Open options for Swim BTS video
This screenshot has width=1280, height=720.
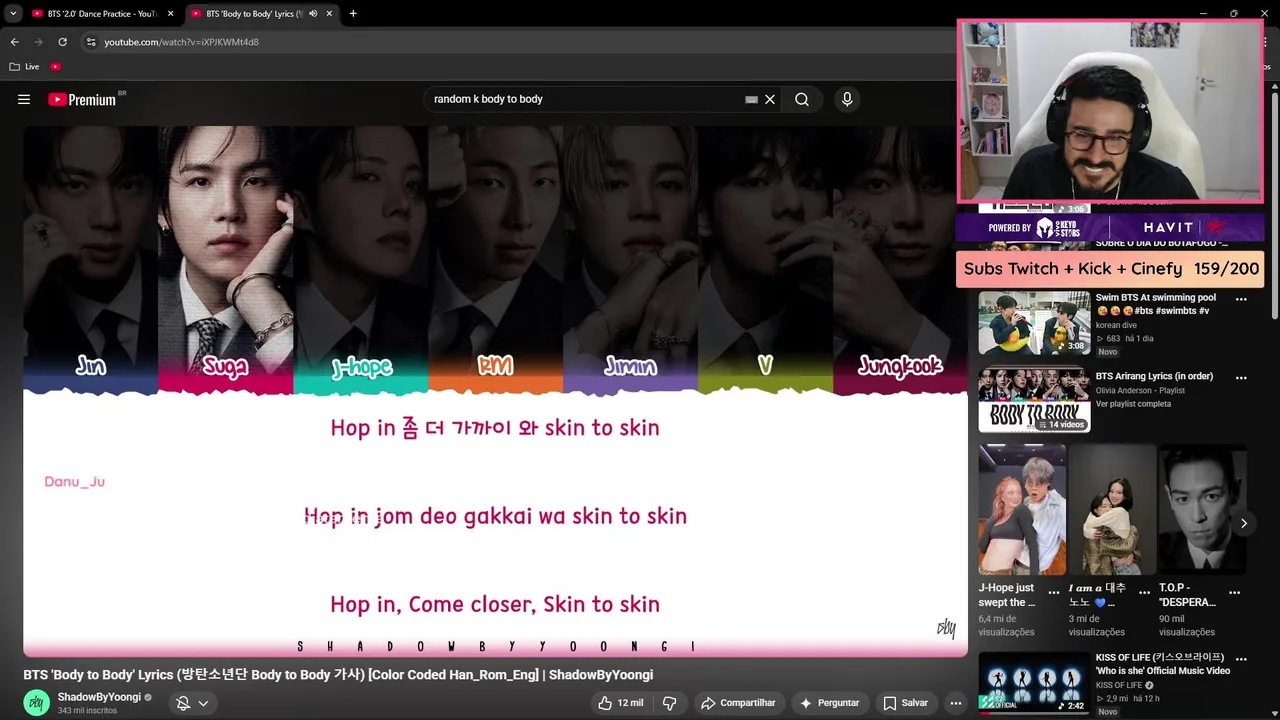pyautogui.click(x=1241, y=299)
